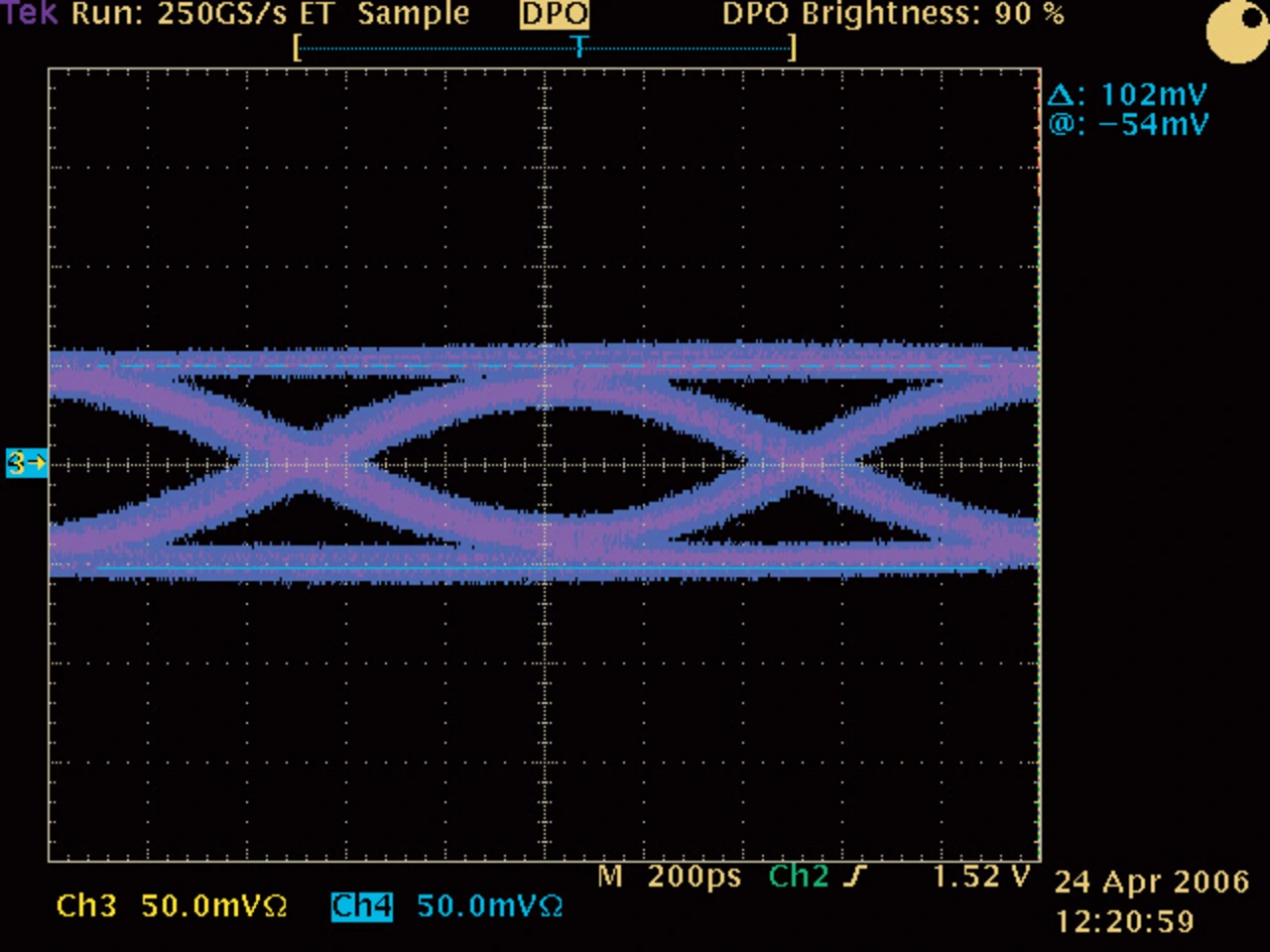Click the rising edge trigger slope icon
Viewport: 1270px width, 952px height.
pyautogui.click(x=855, y=877)
